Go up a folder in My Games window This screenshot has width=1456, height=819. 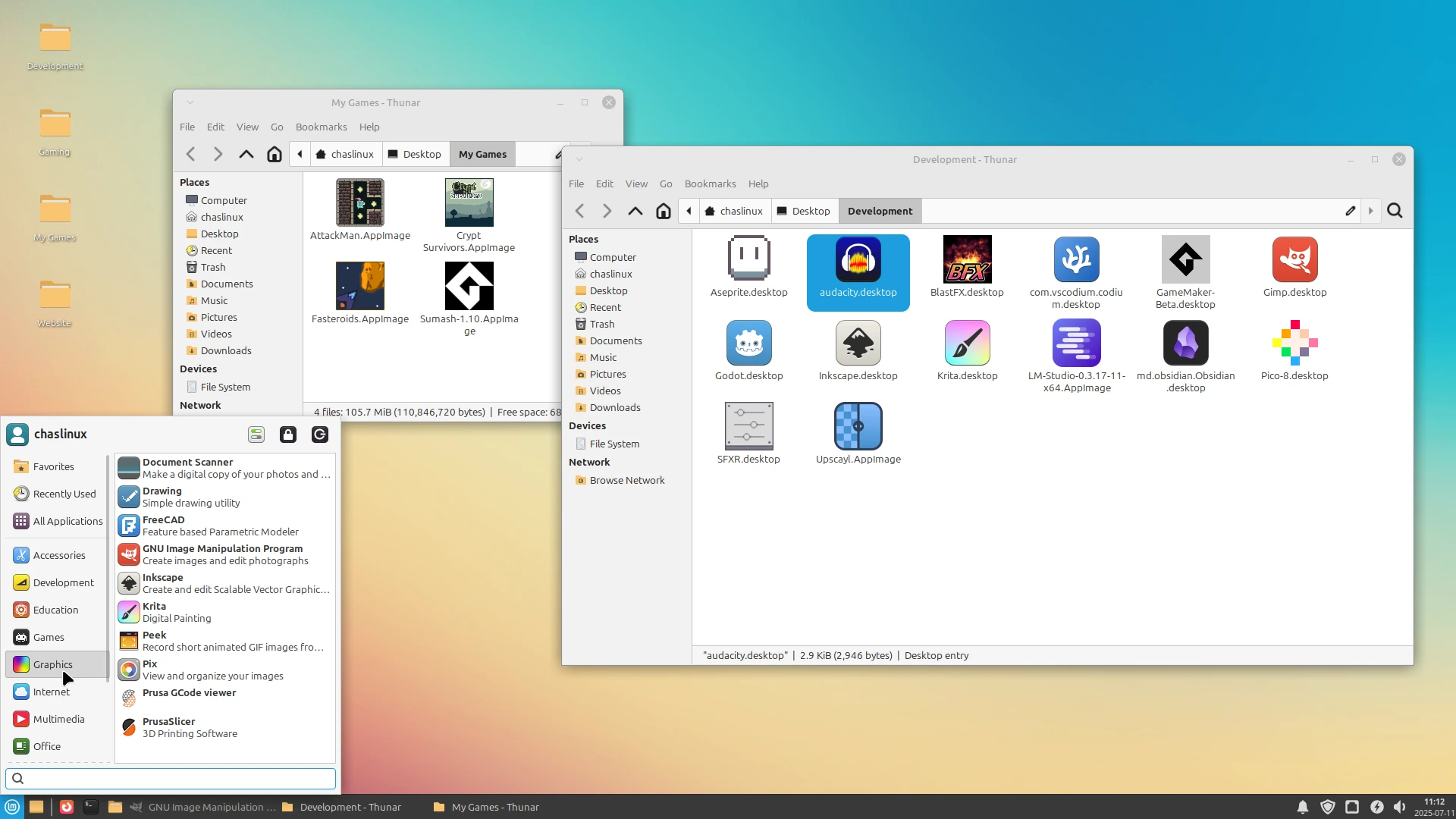coord(246,154)
